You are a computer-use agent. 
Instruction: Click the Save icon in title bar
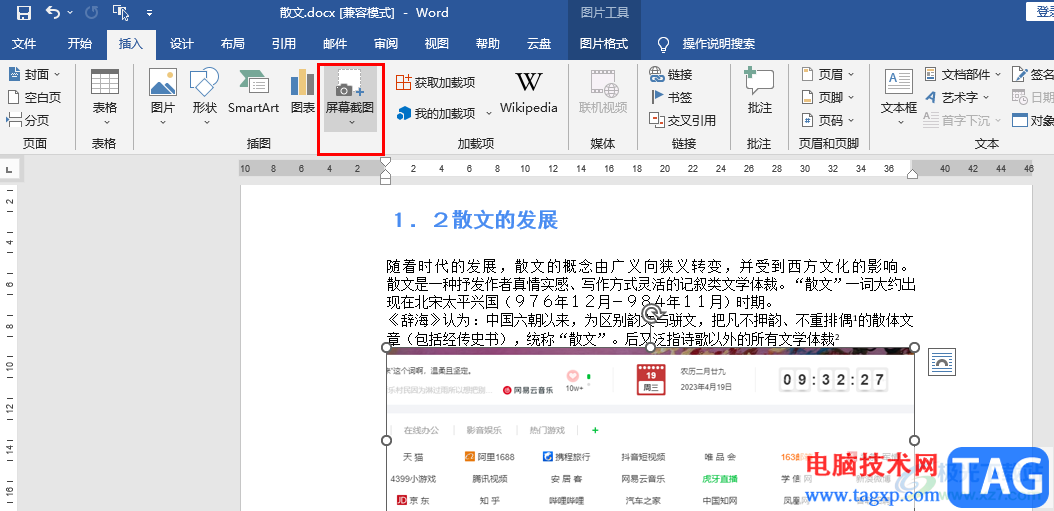point(24,12)
